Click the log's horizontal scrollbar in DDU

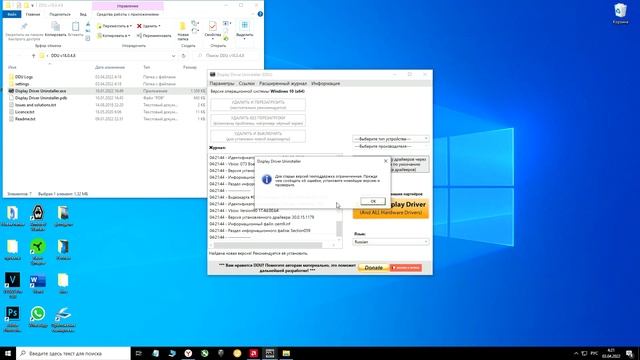pyautogui.click(x=268, y=245)
